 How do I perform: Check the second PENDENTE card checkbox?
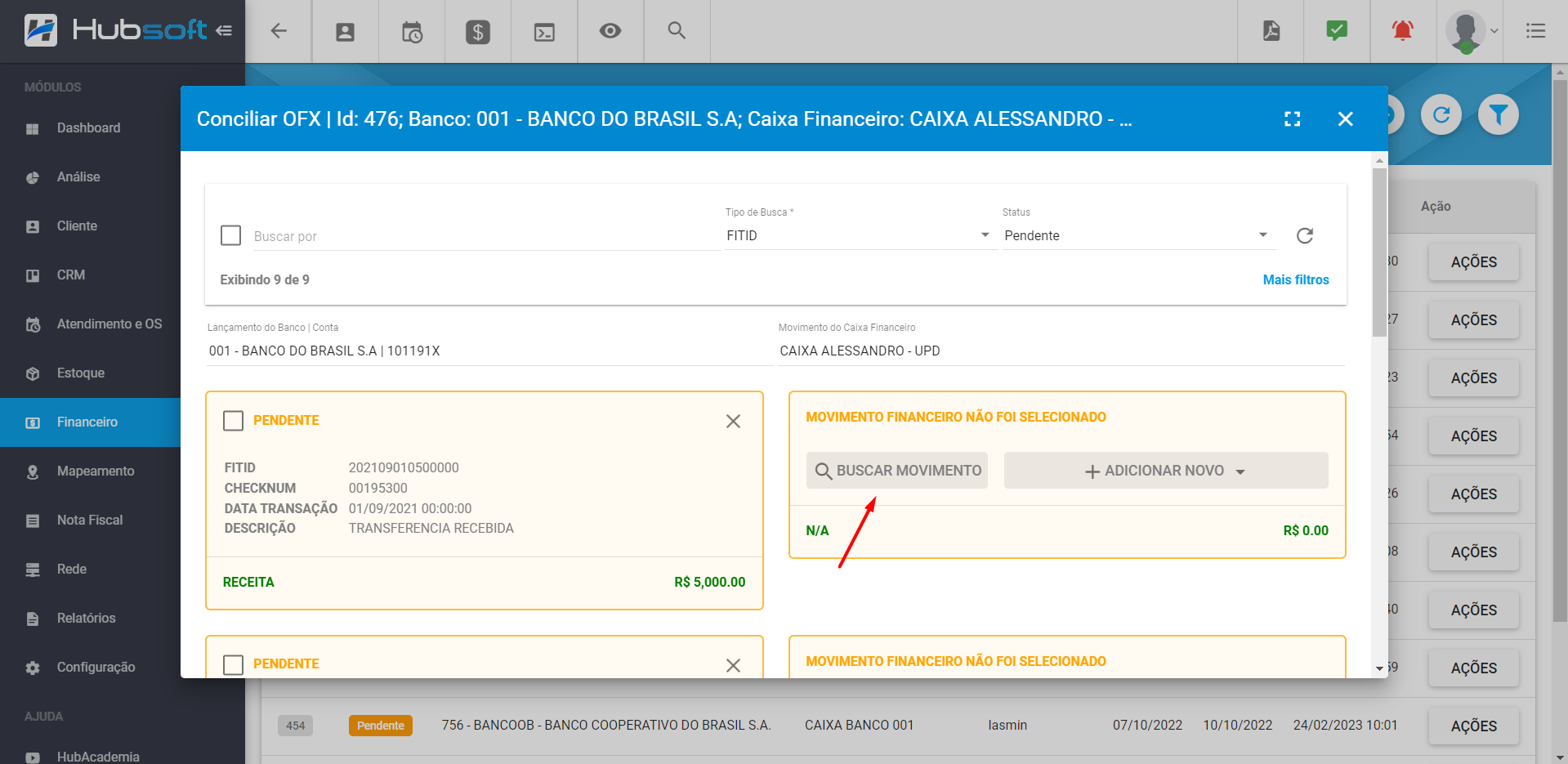(x=234, y=664)
